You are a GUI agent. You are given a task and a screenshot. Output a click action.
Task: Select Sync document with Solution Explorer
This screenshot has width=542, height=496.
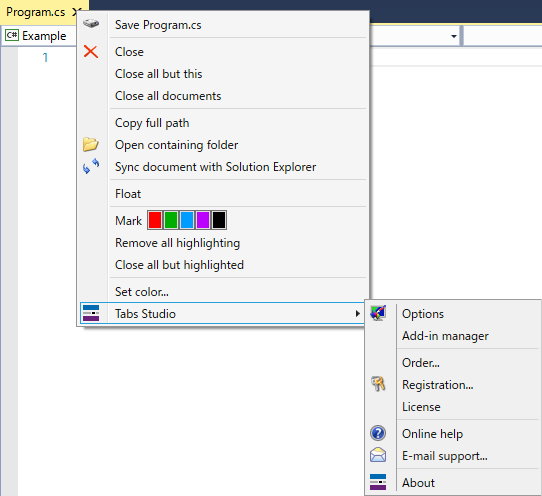223,167
